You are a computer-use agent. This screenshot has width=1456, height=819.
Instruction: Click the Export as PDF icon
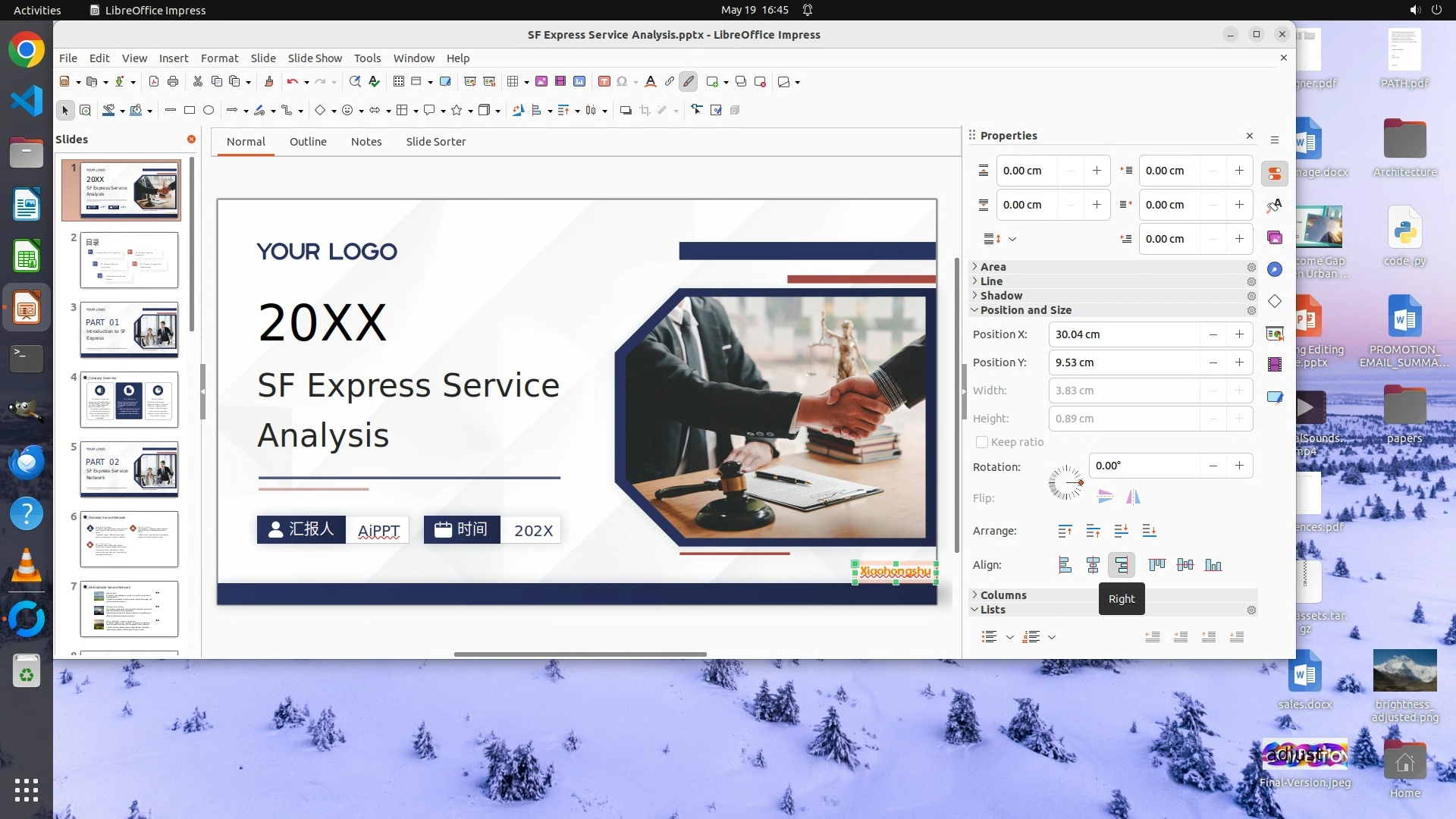click(154, 82)
